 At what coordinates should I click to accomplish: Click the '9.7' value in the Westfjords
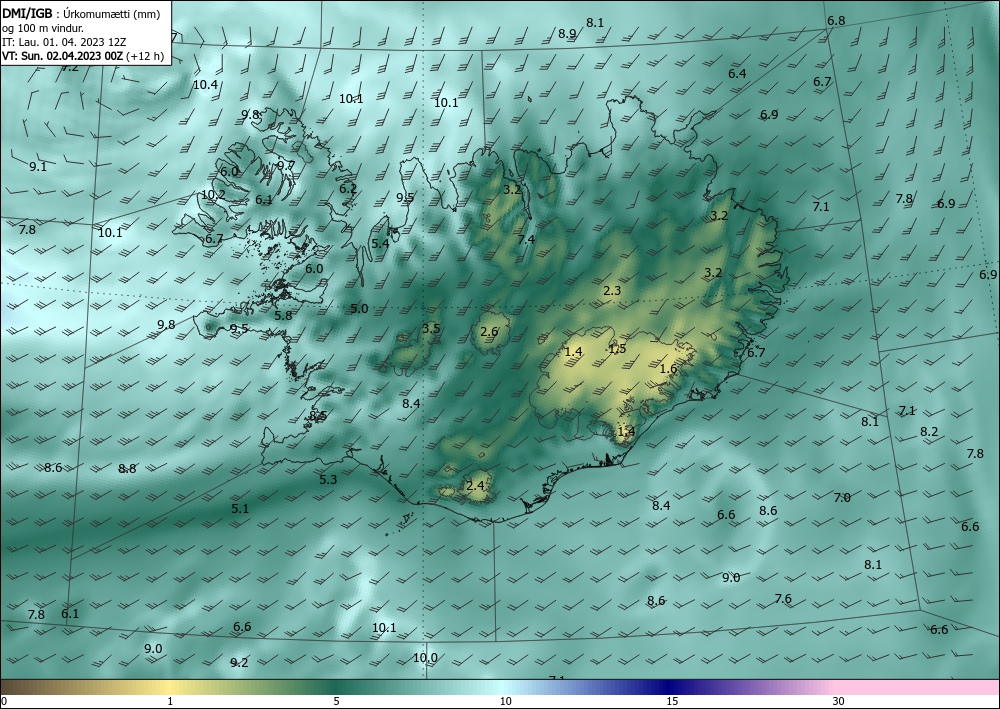286,166
